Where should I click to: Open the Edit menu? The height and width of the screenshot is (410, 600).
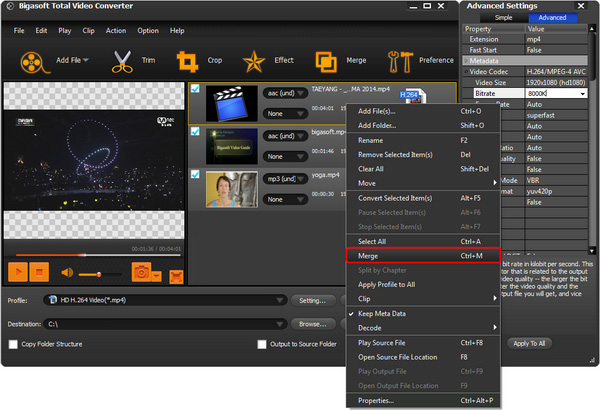coord(41,31)
